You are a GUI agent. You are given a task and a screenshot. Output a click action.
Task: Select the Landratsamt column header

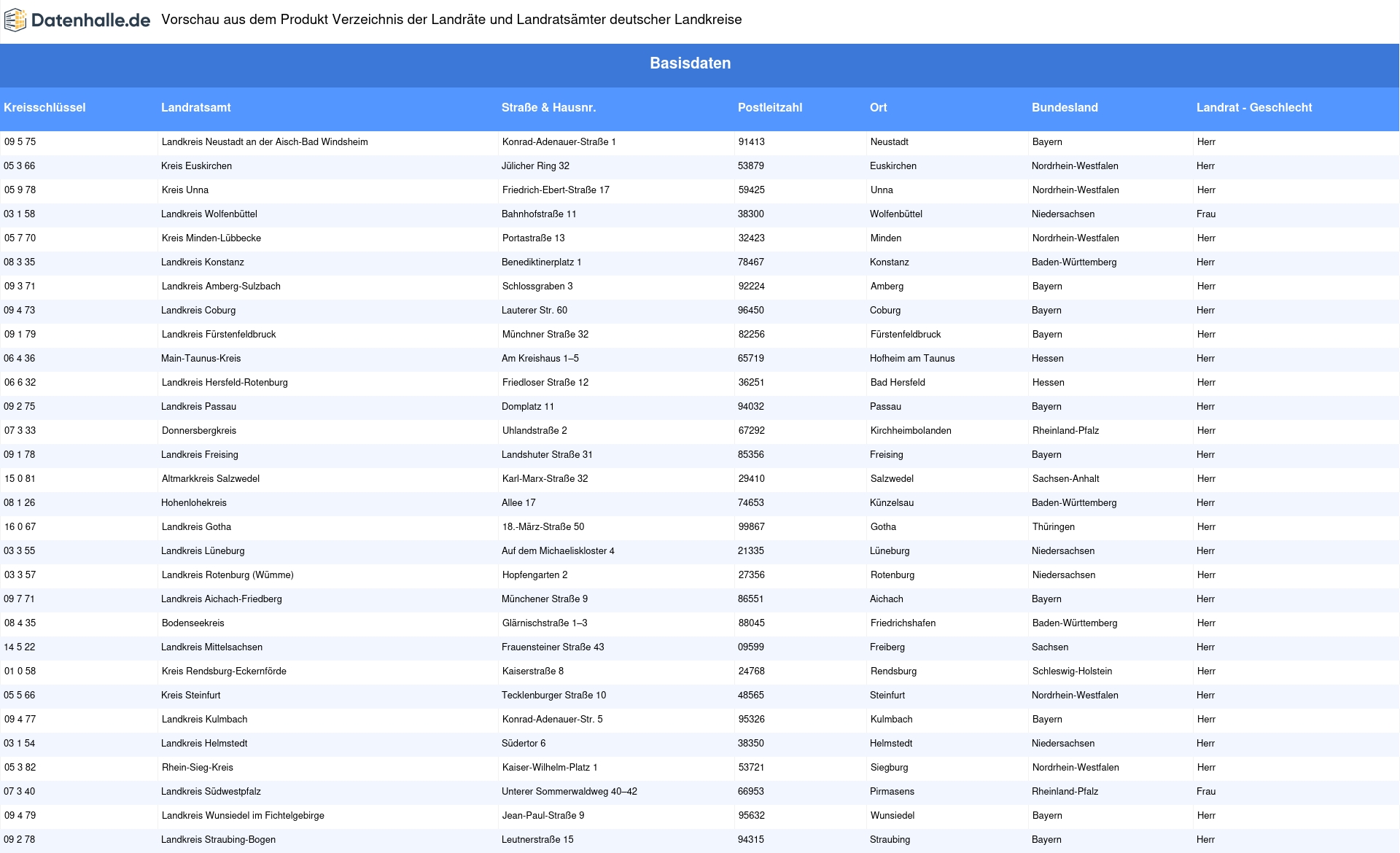(x=195, y=108)
